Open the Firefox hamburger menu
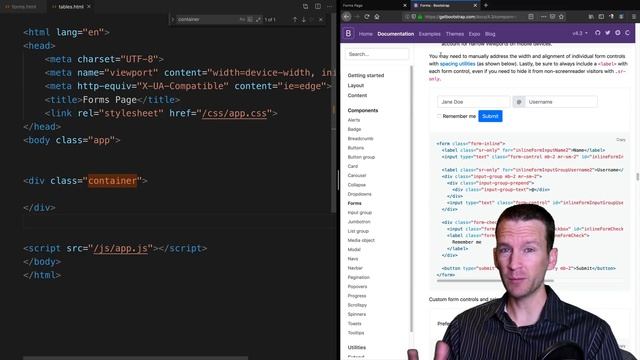640x360 pixels. pyautogui.click(x=634, y=17)
